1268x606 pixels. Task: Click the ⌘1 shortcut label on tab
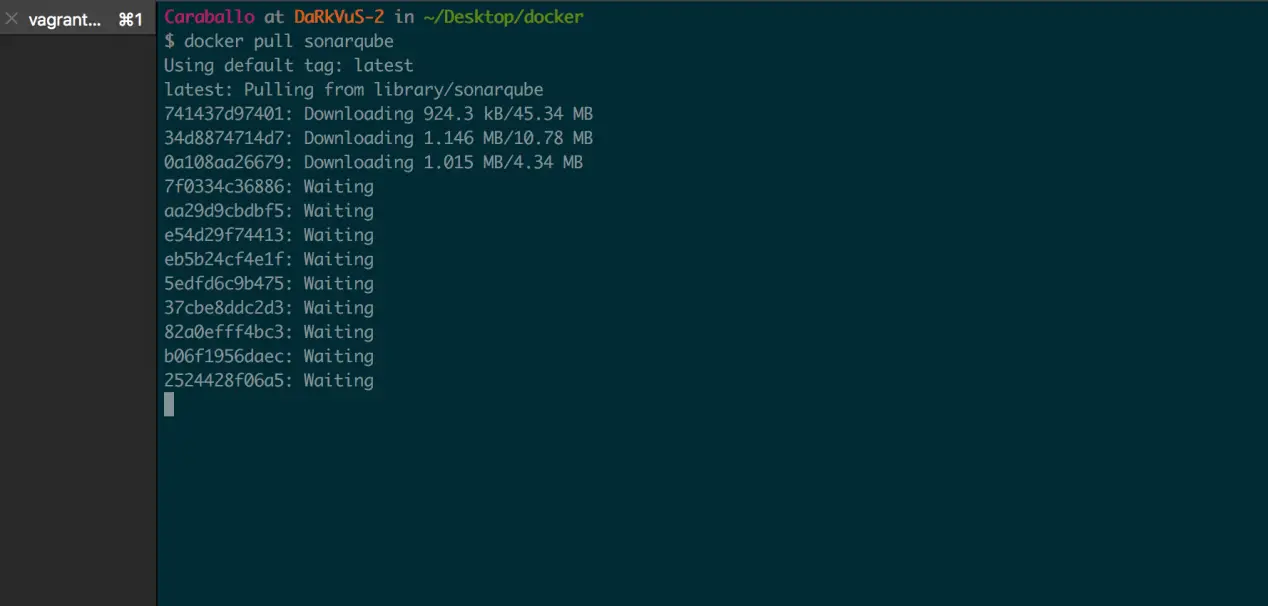coord(131,19)
